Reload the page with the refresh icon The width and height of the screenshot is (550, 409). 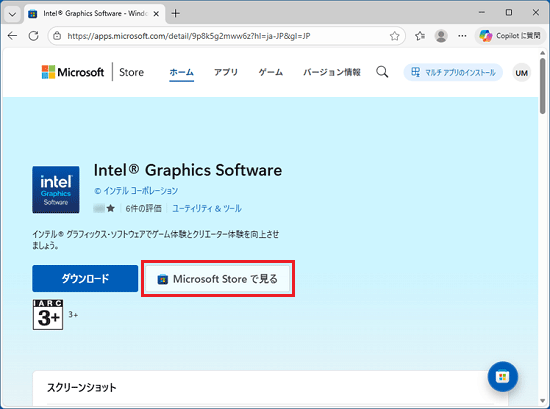[x=33, y=36]
